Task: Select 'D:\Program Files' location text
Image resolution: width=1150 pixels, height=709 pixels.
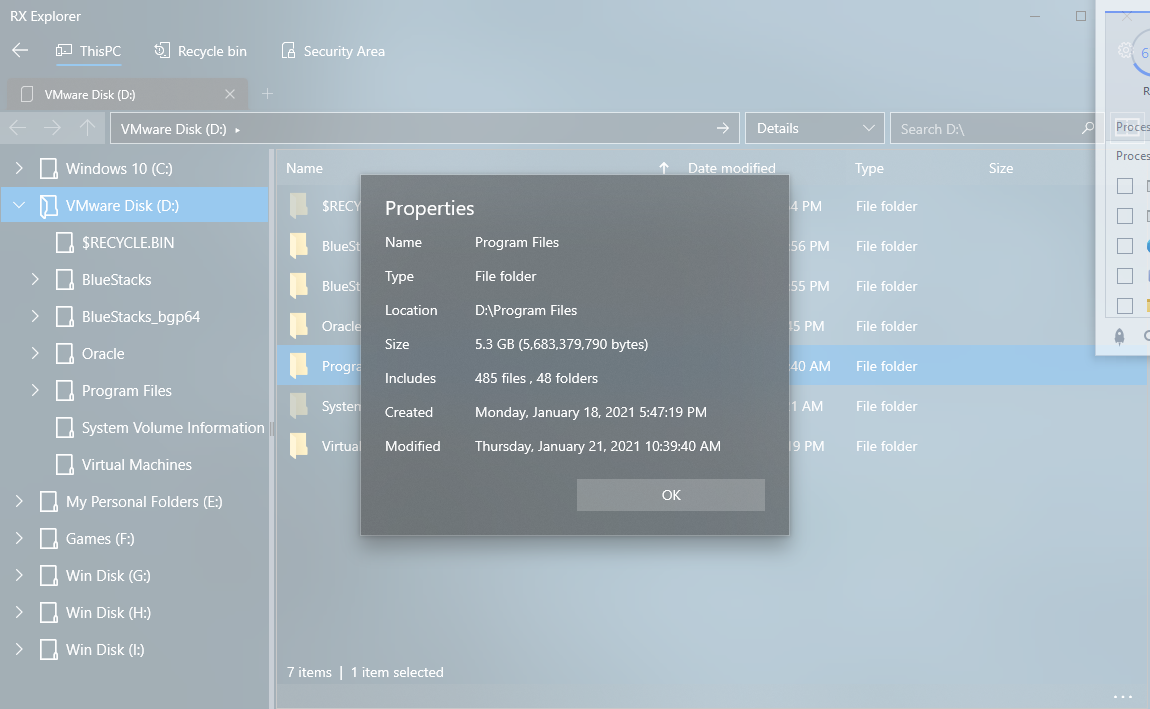Action: coord(526,310)
